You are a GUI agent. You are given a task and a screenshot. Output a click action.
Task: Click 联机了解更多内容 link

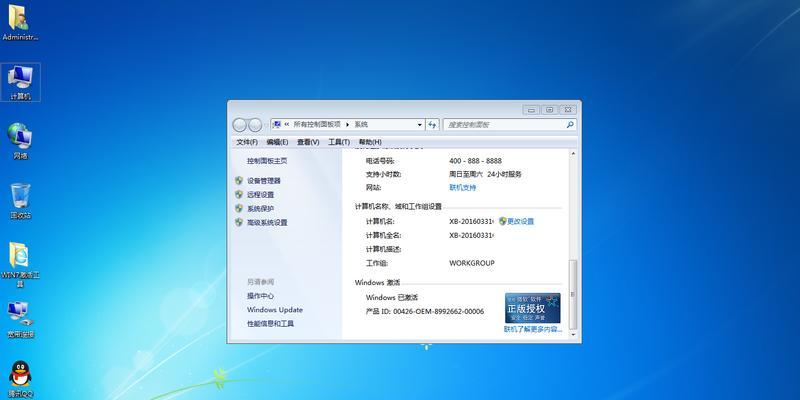[533, 330]
